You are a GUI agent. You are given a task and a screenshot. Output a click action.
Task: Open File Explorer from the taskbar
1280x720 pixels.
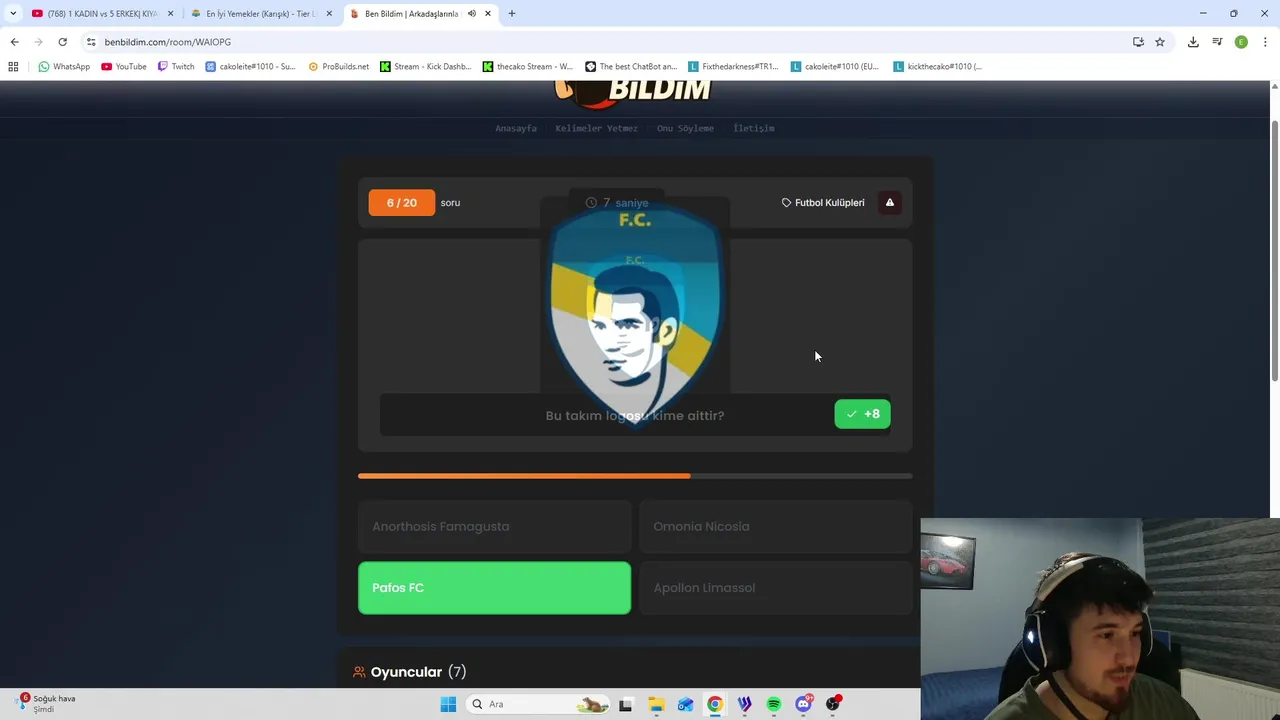pos(656,704)
